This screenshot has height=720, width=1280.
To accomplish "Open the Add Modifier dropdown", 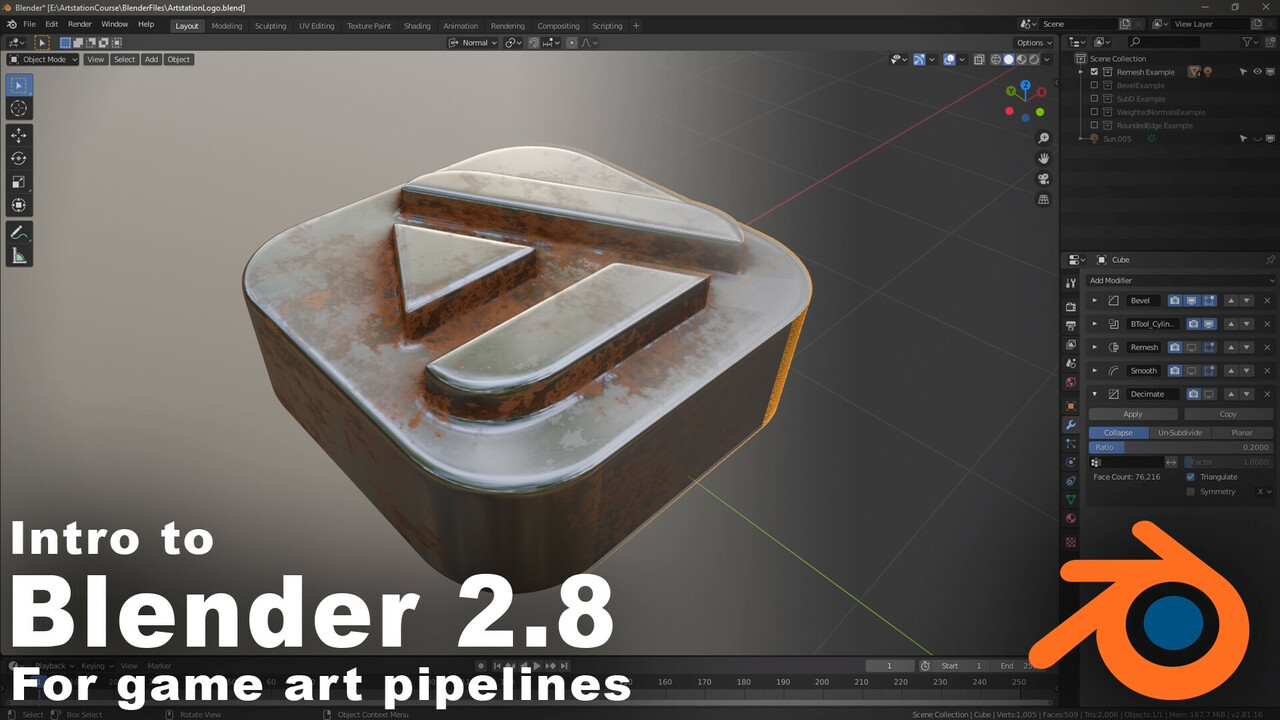I will (x=1182, y=280).
